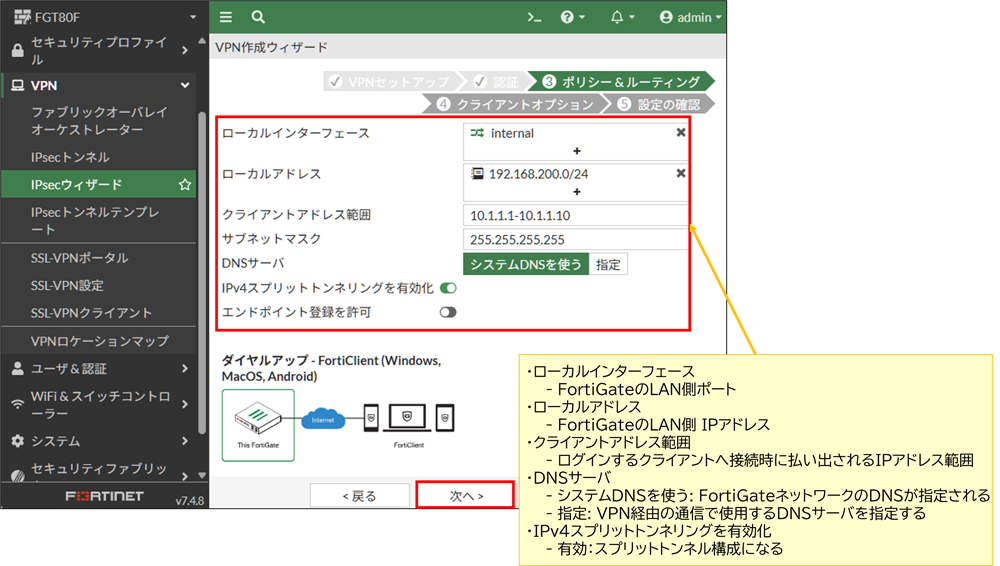Click the 192.168.200.0/24 address object icon
Viewport: 1000px width, 566px height.
477,174
